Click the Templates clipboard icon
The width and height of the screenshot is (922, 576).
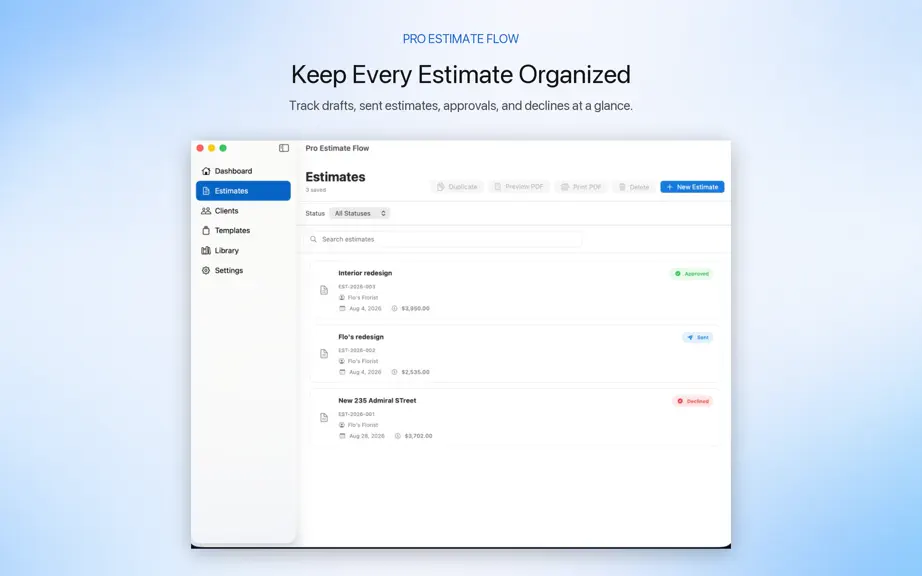pos(206,230)
